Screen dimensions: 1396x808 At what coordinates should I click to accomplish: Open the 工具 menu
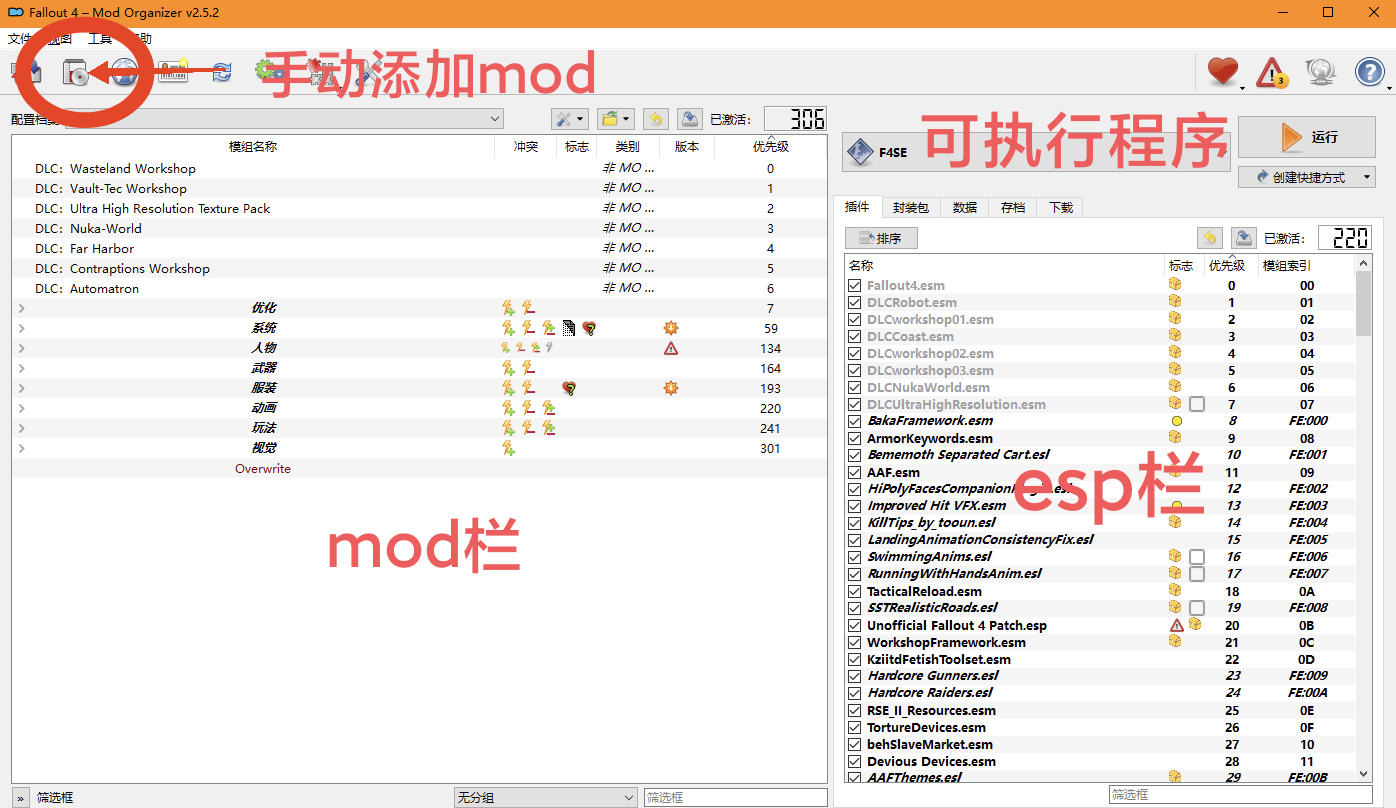(x=100, y=39)
